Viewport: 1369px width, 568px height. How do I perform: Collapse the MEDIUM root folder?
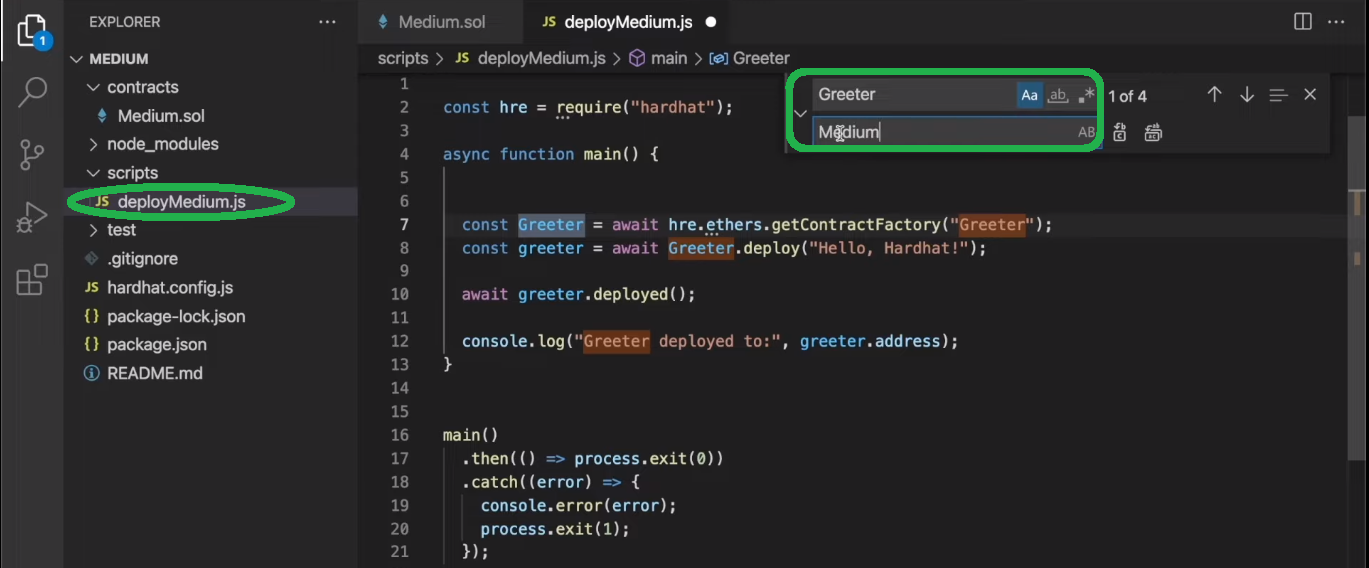pyautogui.click(x=78, y=59)
